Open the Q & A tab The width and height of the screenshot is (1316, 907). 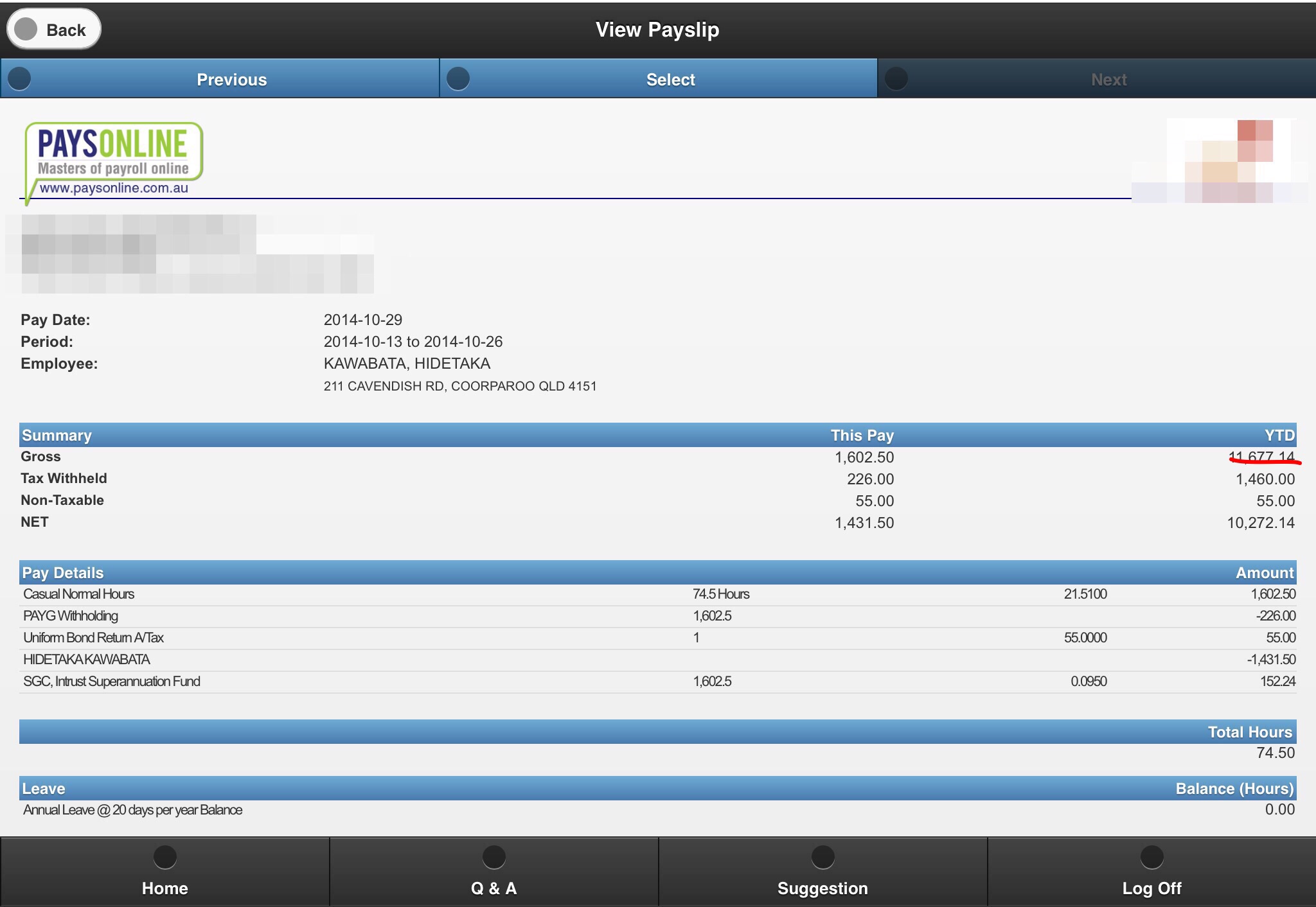point(493,888)
